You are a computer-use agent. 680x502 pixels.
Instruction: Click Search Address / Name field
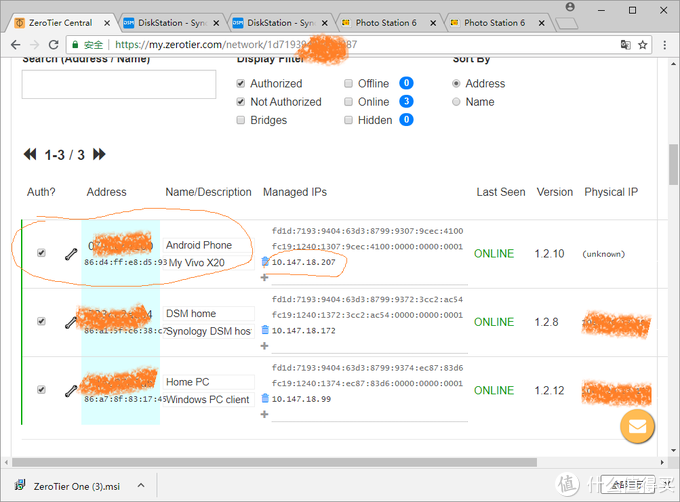click(118, 85)
